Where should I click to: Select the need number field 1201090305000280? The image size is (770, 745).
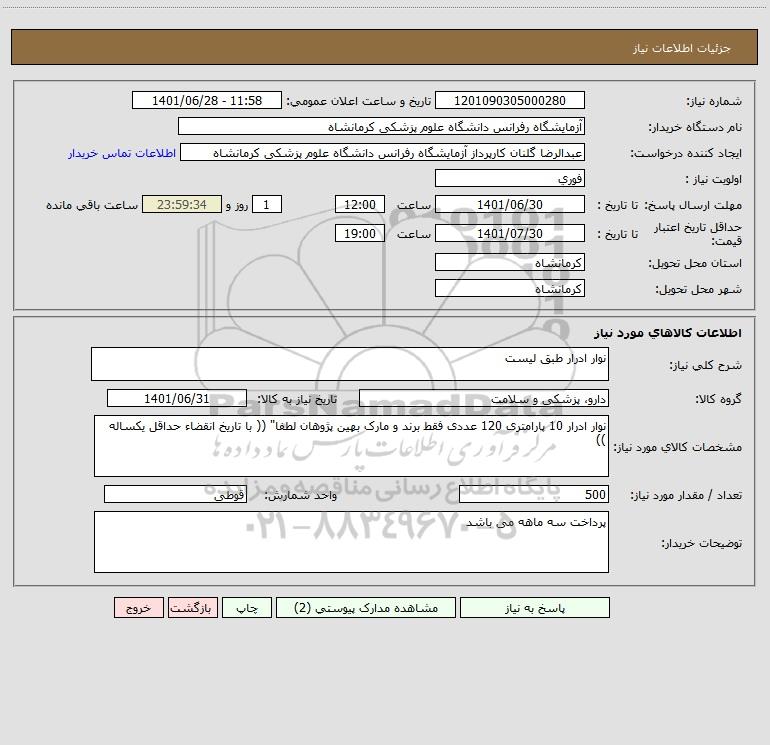pos(510,101)
